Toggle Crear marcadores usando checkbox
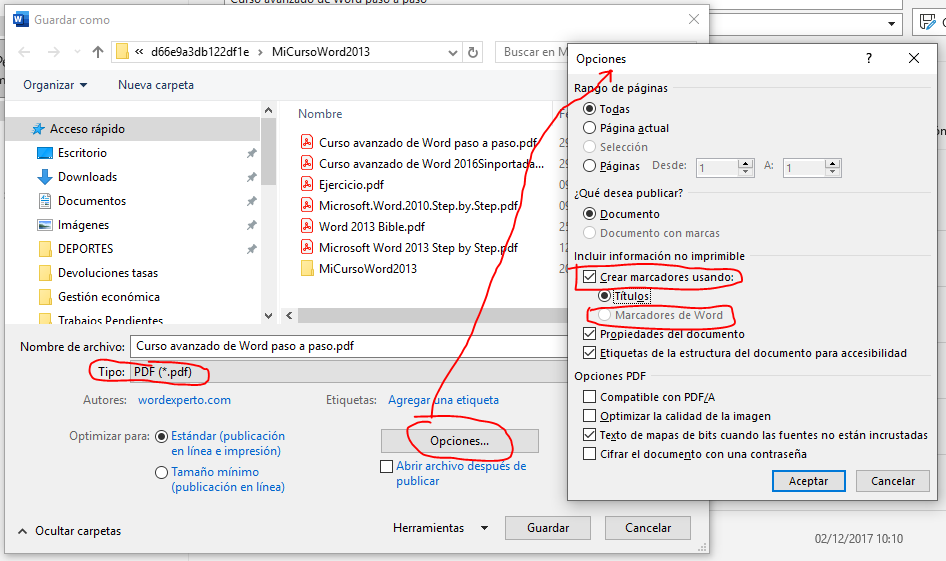The height and width of the screenshot is (561, 946). [x=589, y=277]
